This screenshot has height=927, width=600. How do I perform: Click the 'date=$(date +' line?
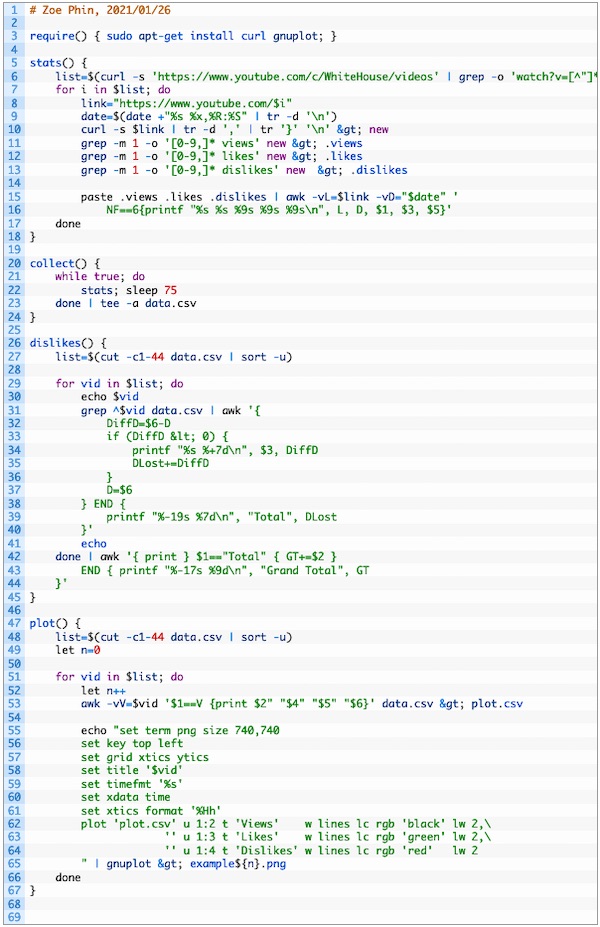point(209,116)
